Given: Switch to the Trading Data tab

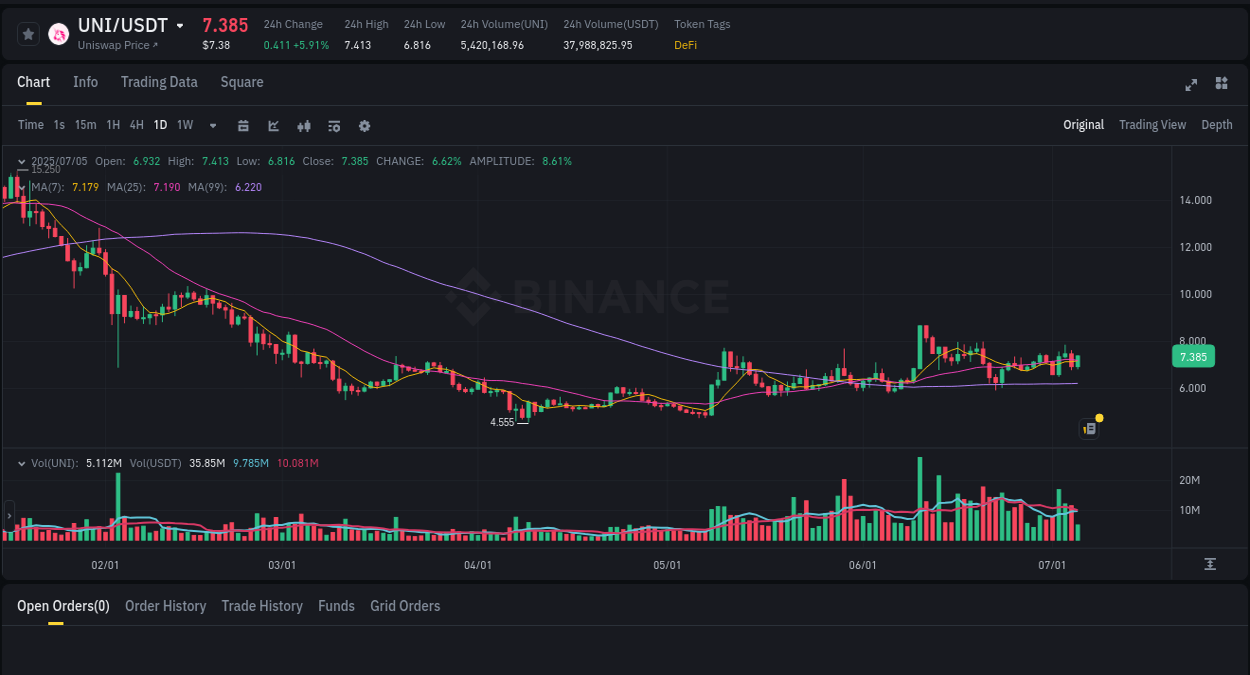Looking at the screenshot, I should click(159, 82).
